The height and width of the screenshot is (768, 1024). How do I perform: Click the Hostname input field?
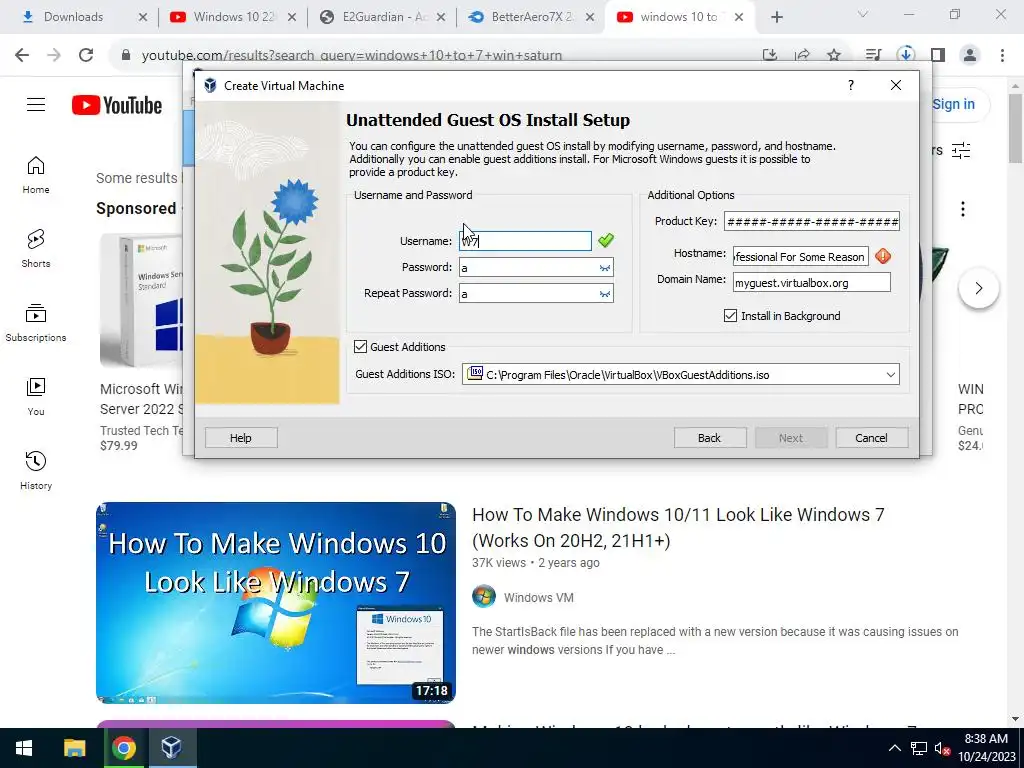[801, 257]
